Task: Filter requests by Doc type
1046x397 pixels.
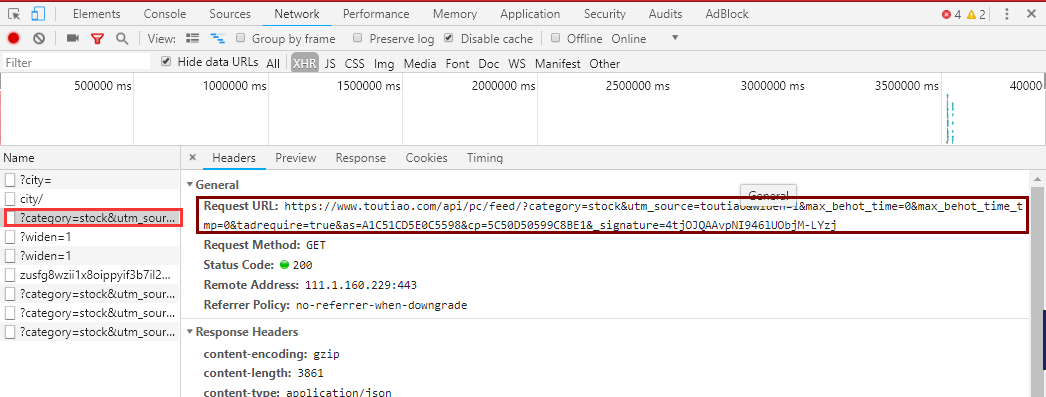Action: (489, 63)
